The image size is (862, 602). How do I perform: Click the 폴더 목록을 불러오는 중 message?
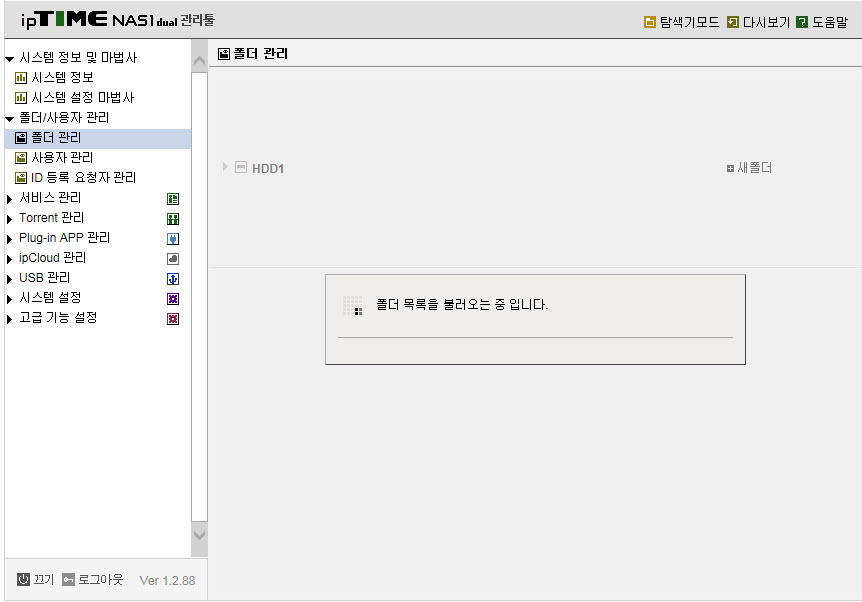462,305
